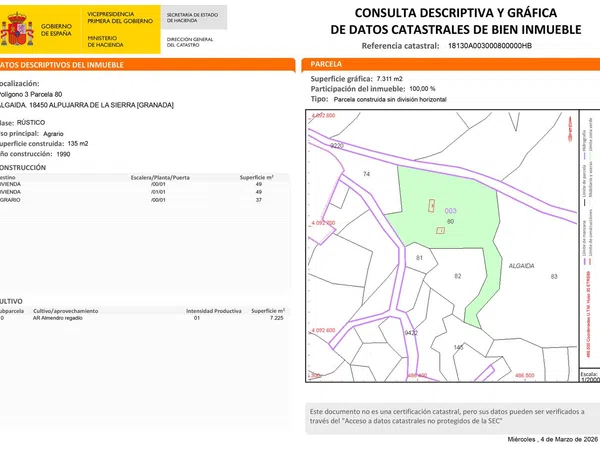Screen dimensions: 600x450
Task: Select construction year '1990'
Action: coord(63,154)
